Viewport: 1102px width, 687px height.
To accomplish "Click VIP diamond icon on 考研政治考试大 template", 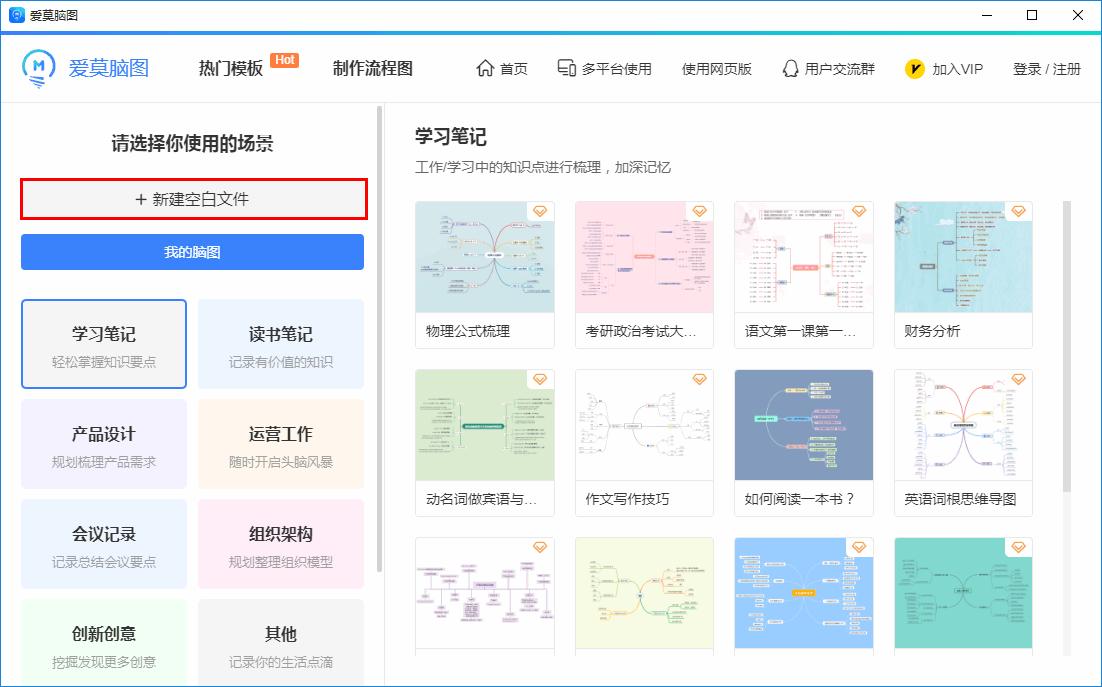I will tap(699, 211).
